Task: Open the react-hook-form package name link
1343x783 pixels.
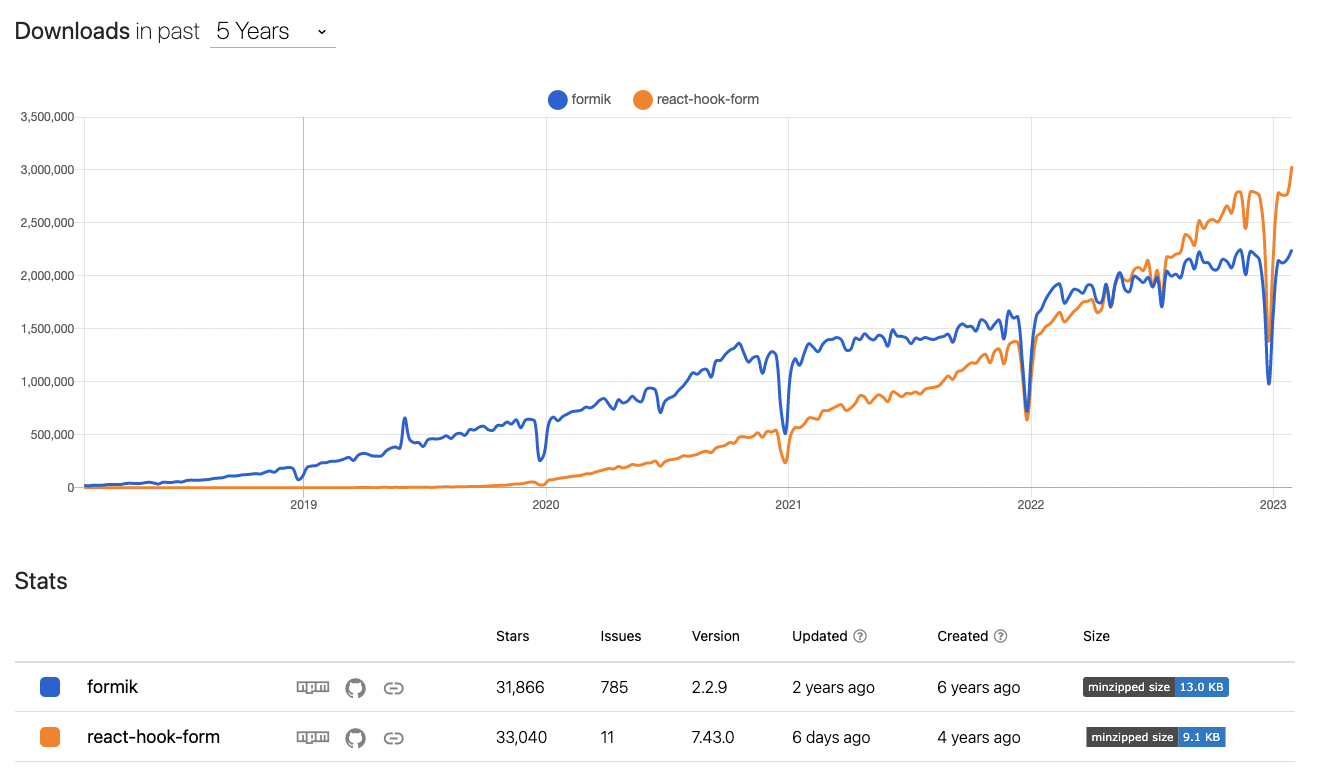Action: coord(154,737)
